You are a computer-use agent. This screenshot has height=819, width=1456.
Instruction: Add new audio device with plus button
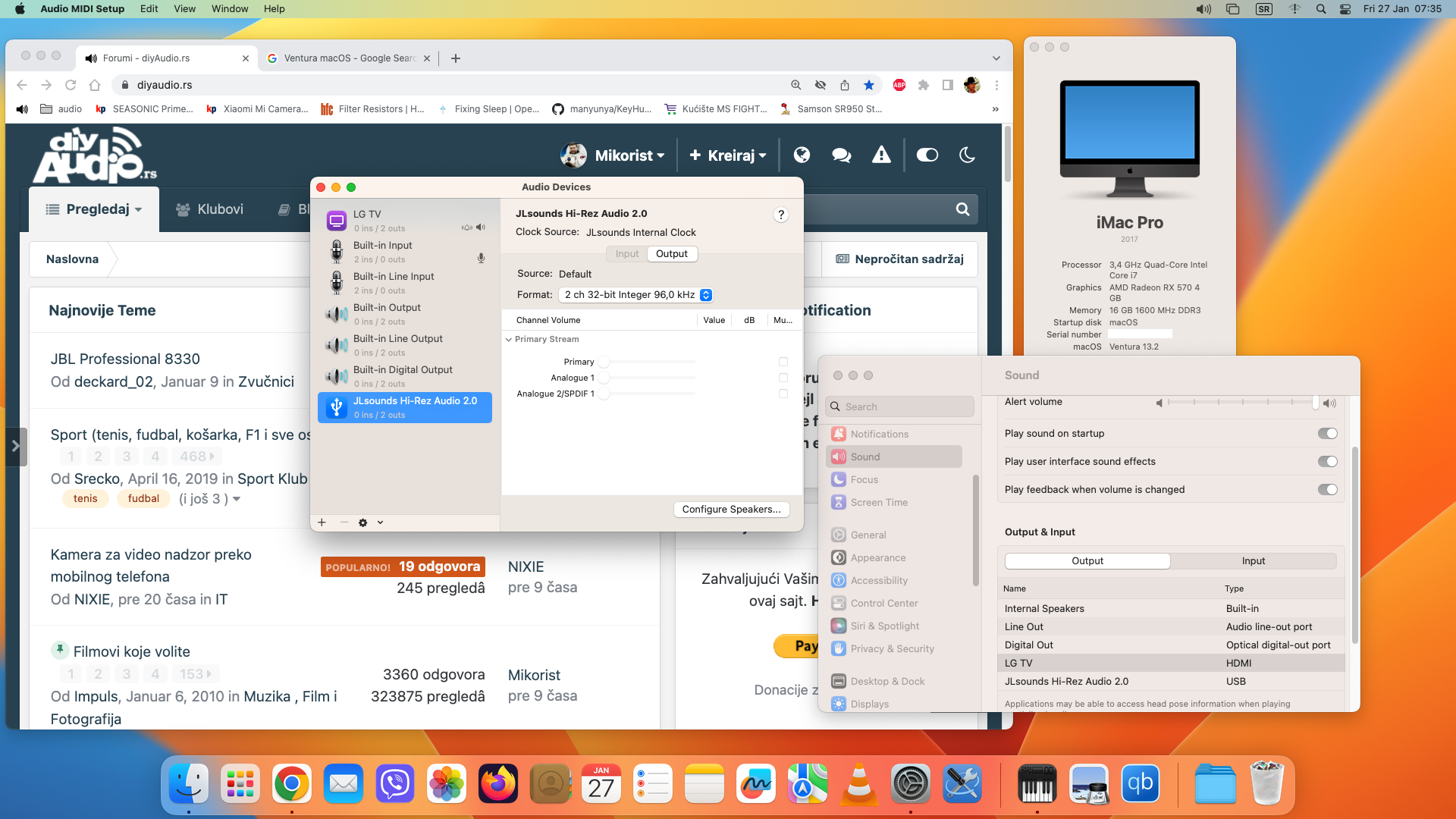point(322,522)
